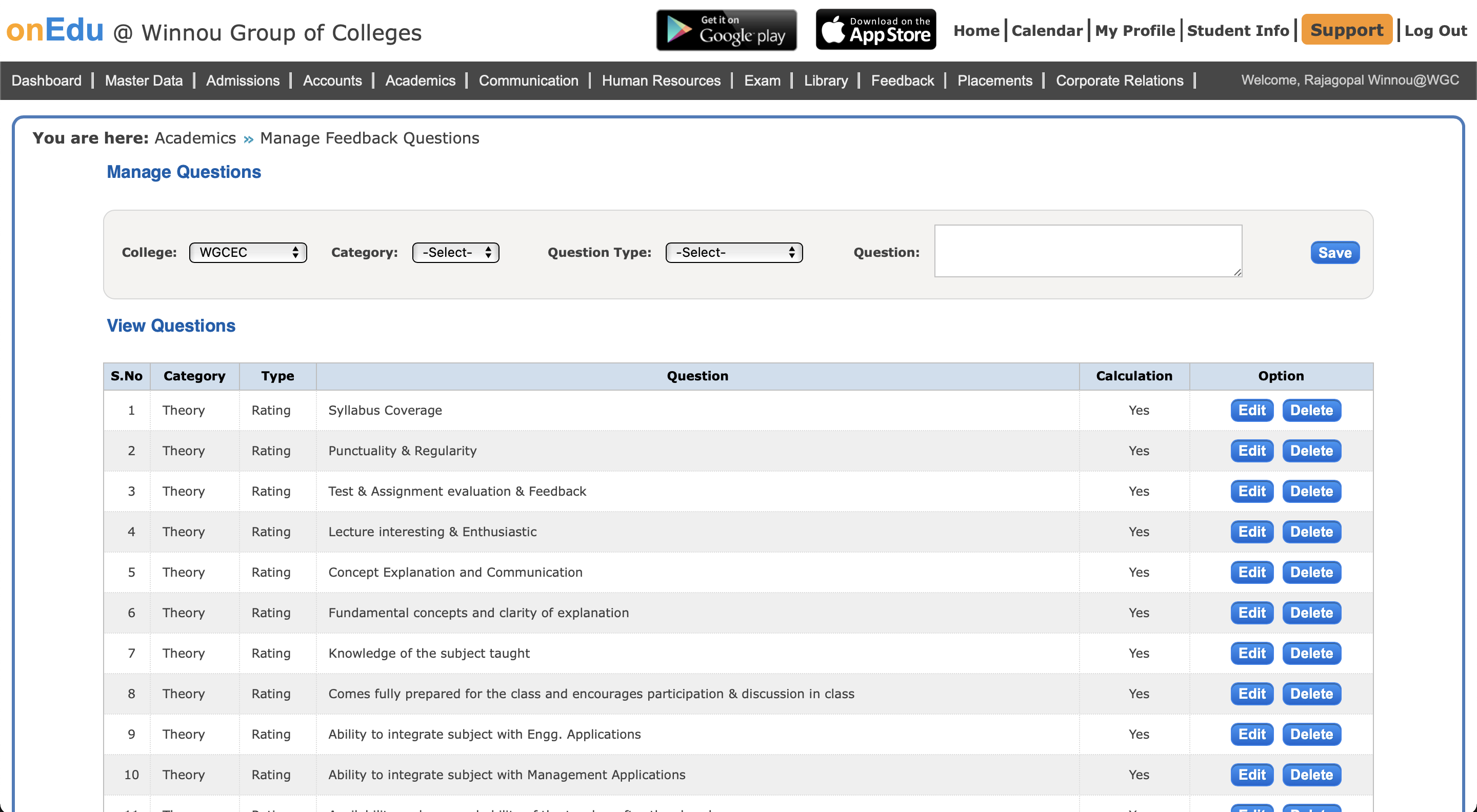
Task: Click the orange Support button
Action: pos(1346,30)
